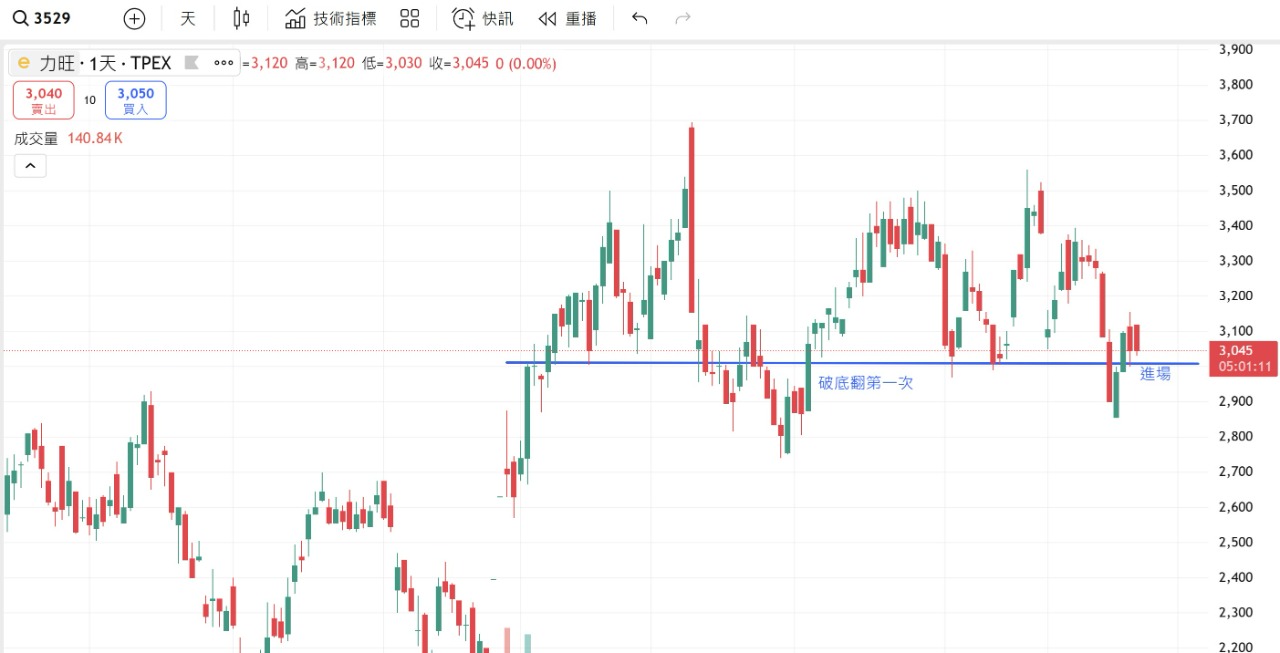
Task: Undo the last chart action
Action: pos(640,18)
